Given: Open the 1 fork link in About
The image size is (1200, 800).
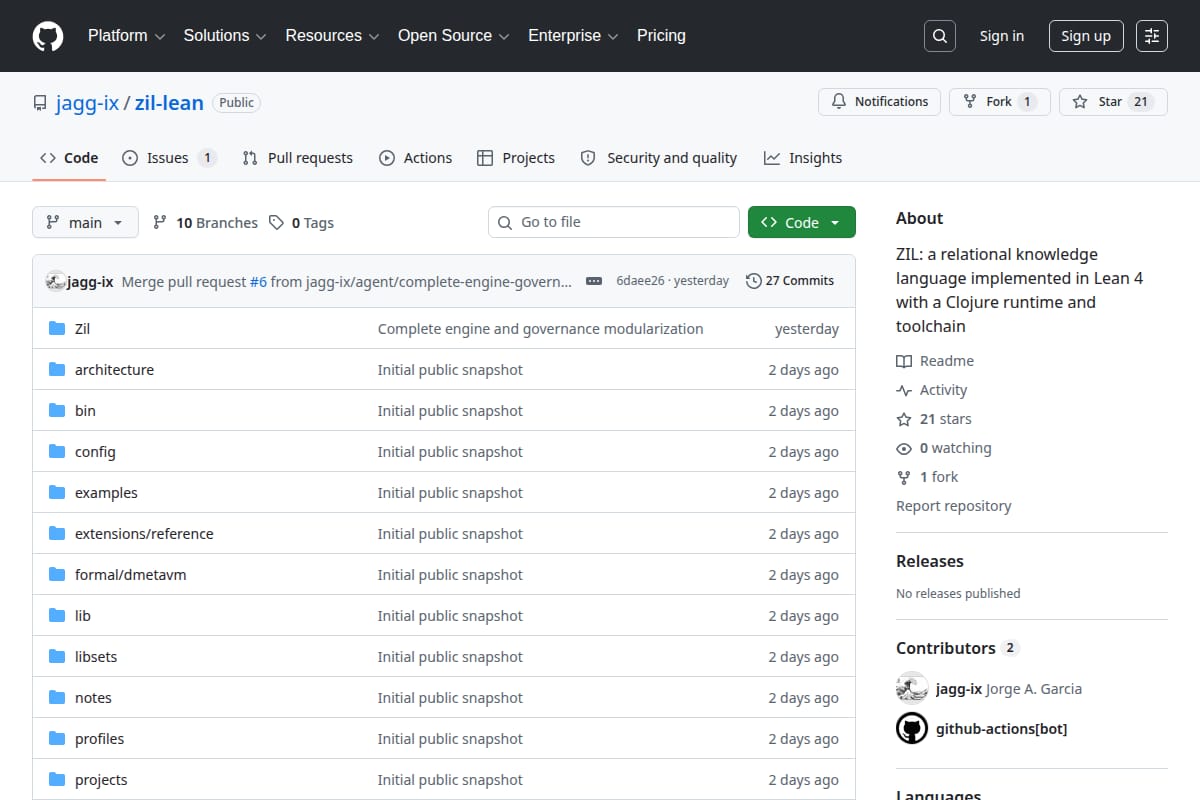Looking at the screenshot, I should [x=928, y=477].
